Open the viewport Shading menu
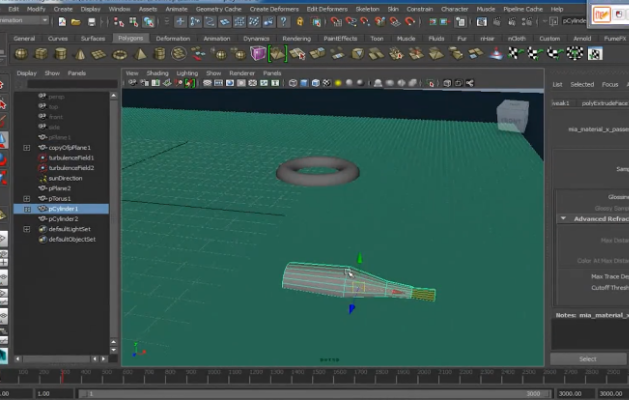629x400 pixels. [158, 73]
